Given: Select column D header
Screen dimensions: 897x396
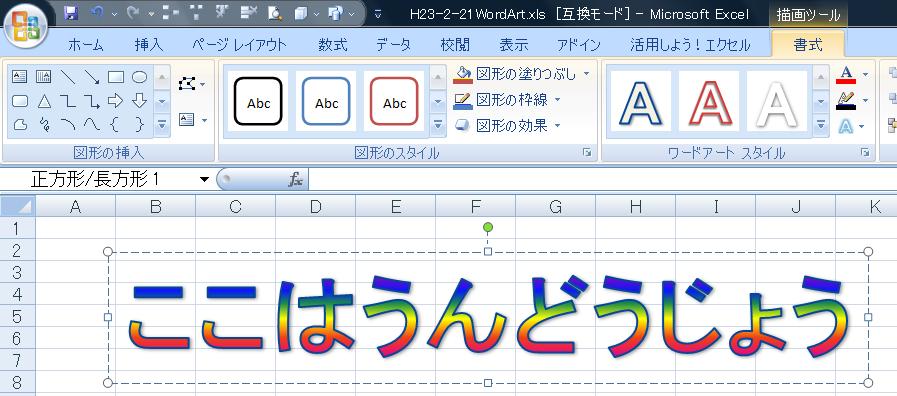Looking at the screenshot, I should 315,207.
